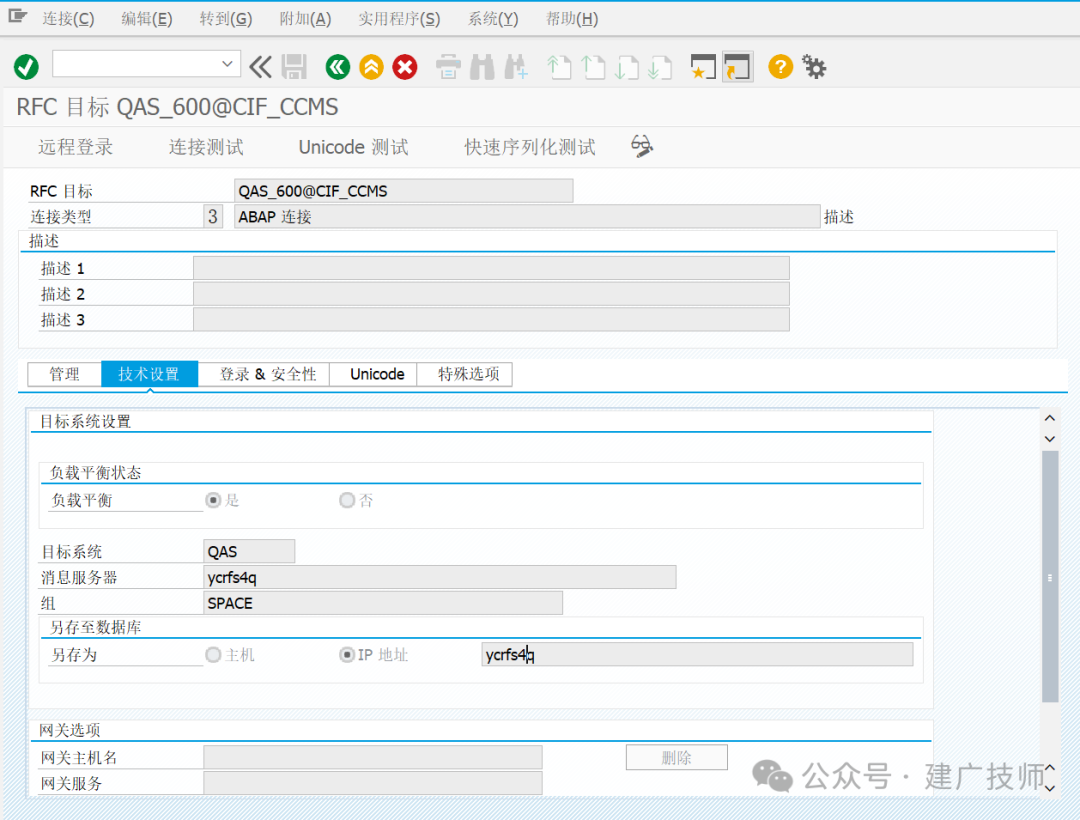This screenshot has height=820, width=1080.
Task: Click the 连接类型 code field showing 3
Action: point(213,217)
